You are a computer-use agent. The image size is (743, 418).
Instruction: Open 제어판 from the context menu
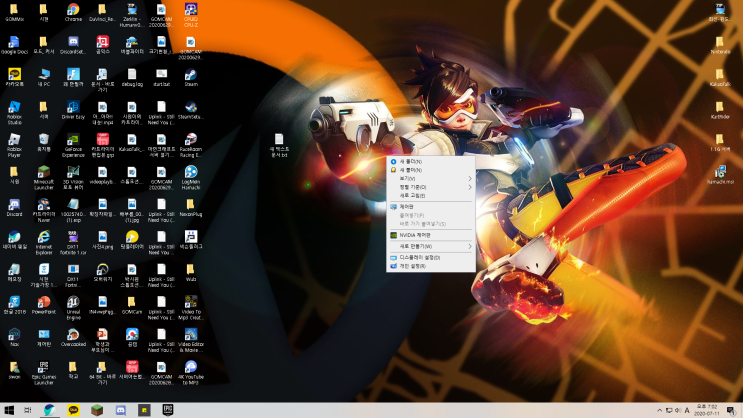click(x=431, y=207)
